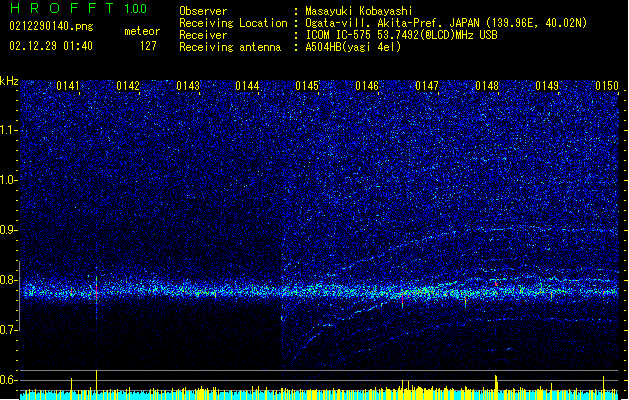Click the 1.0 frequency axis label
Viewport: 629px width, 400px height.
(x=9, y=180)
